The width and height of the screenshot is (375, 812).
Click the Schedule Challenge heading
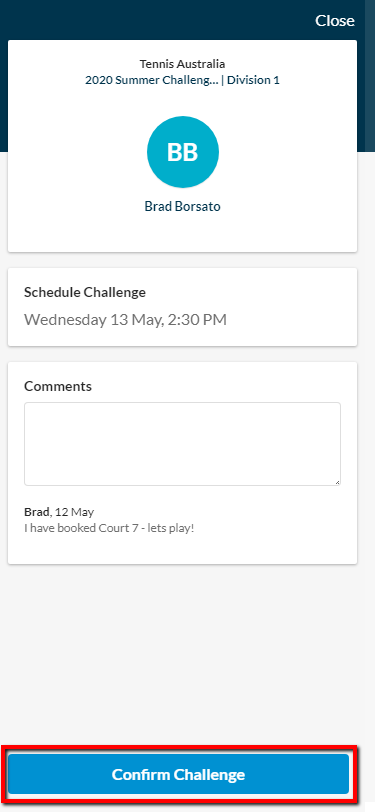(85, 292)
